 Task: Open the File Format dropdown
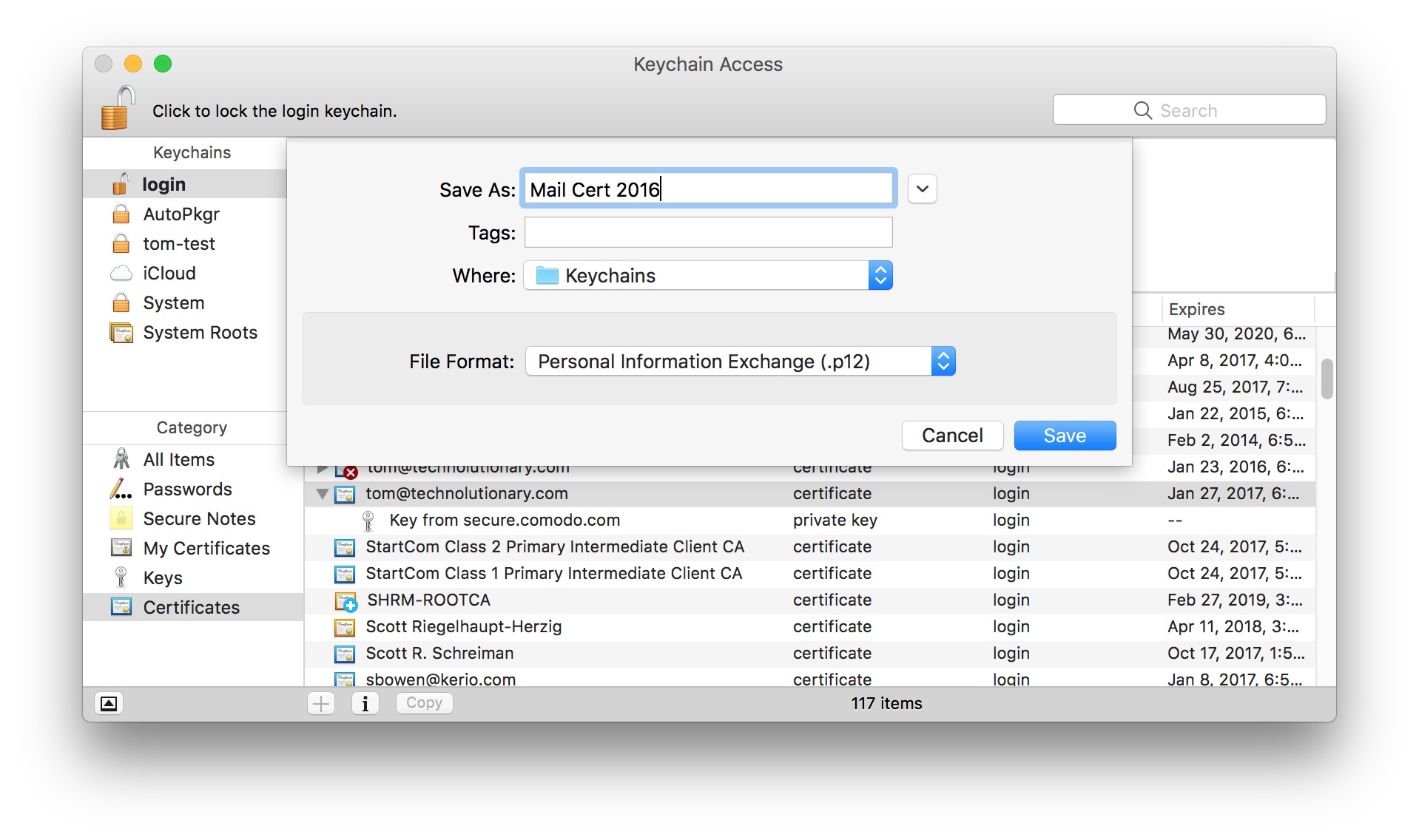pyautogui.click(x=740, y=362)
